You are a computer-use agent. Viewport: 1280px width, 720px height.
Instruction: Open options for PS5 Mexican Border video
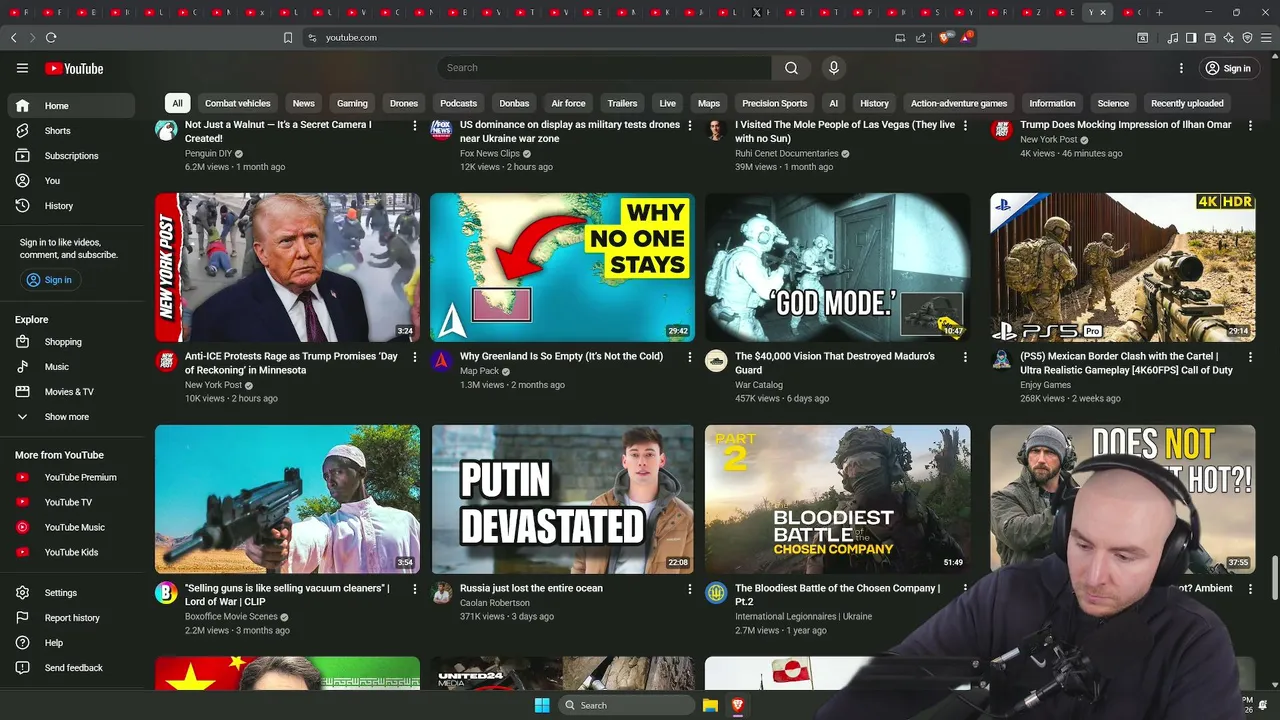coord(1250,357)
